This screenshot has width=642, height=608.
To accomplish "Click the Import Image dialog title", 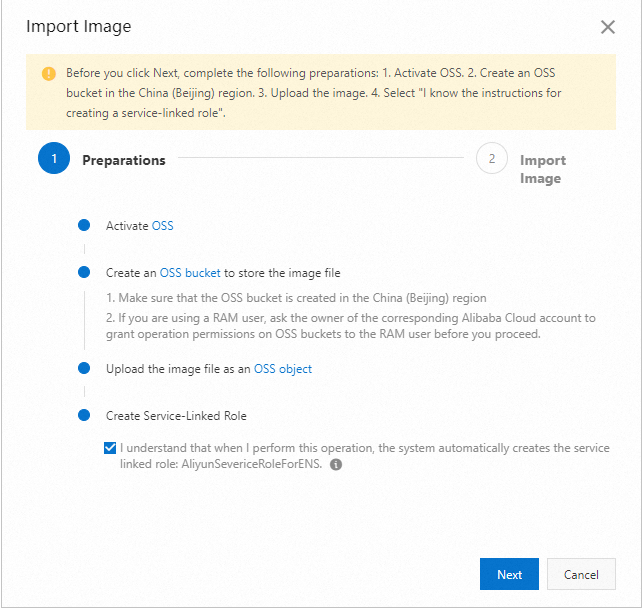I will (79, 27).
